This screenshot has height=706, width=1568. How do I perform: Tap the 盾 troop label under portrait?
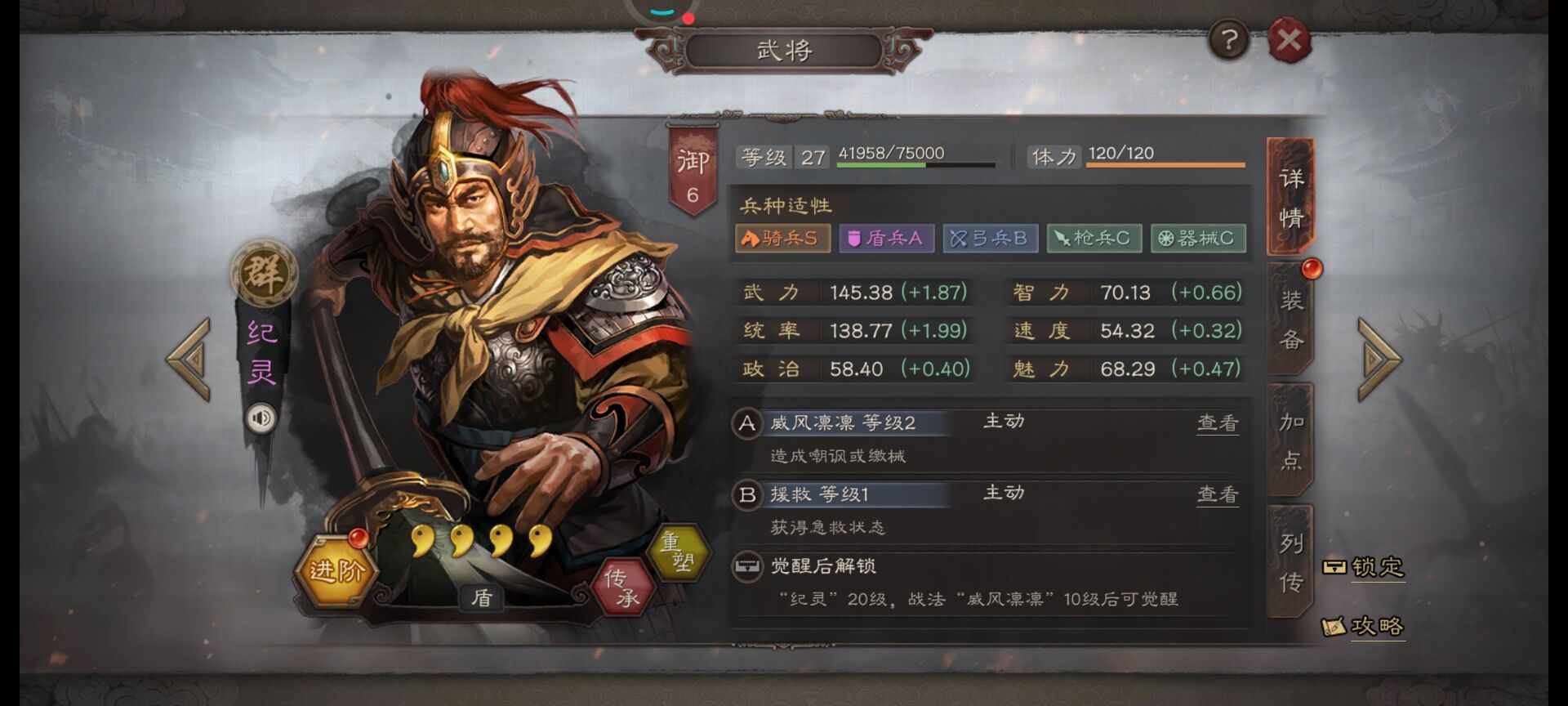pos(482,598)
